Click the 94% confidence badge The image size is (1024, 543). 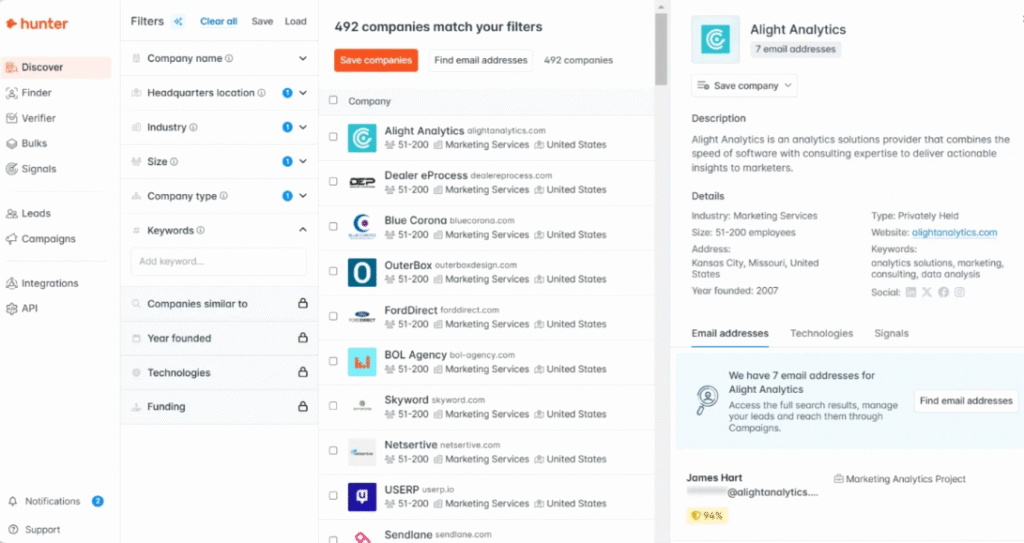[x=707, y=516]
